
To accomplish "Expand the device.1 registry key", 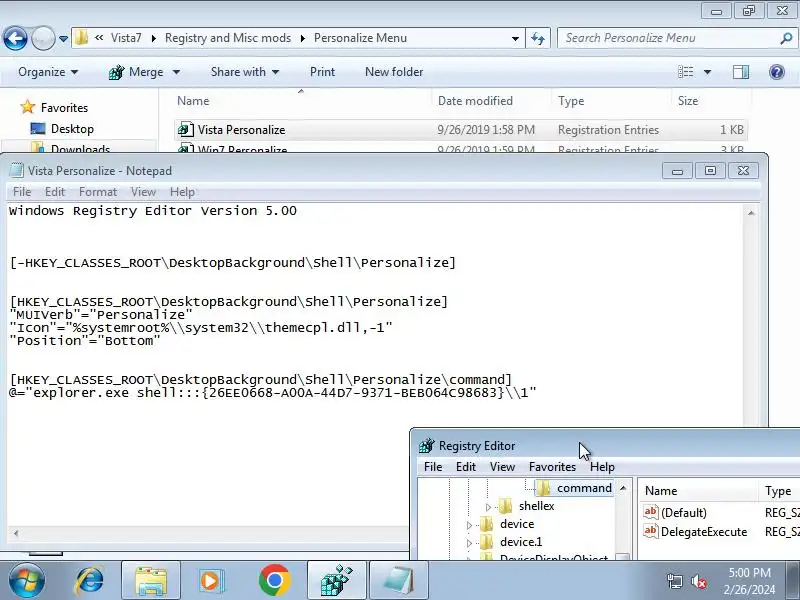I will 469,543.
